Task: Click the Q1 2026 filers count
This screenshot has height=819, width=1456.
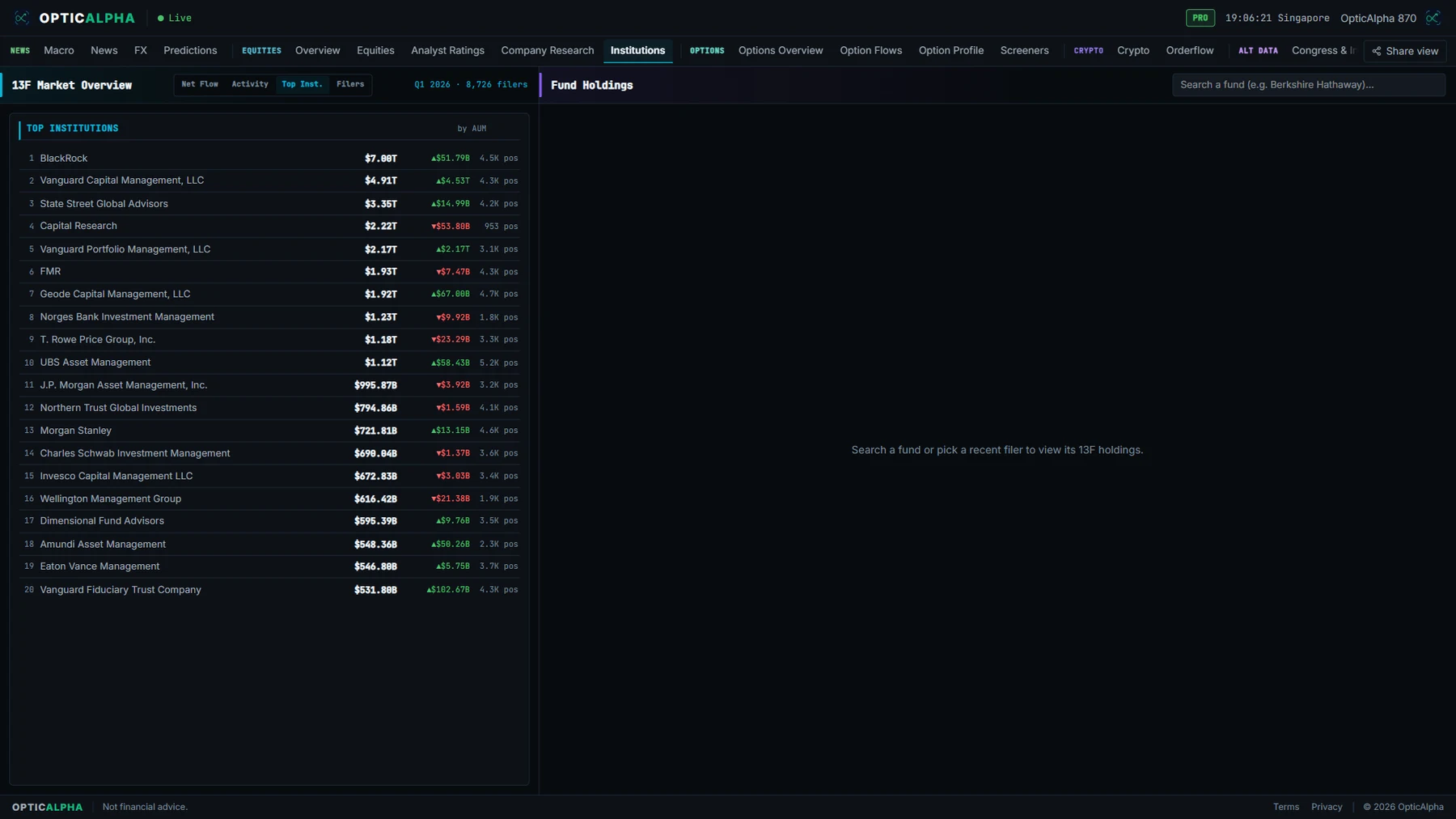Action: click(471, 84)
